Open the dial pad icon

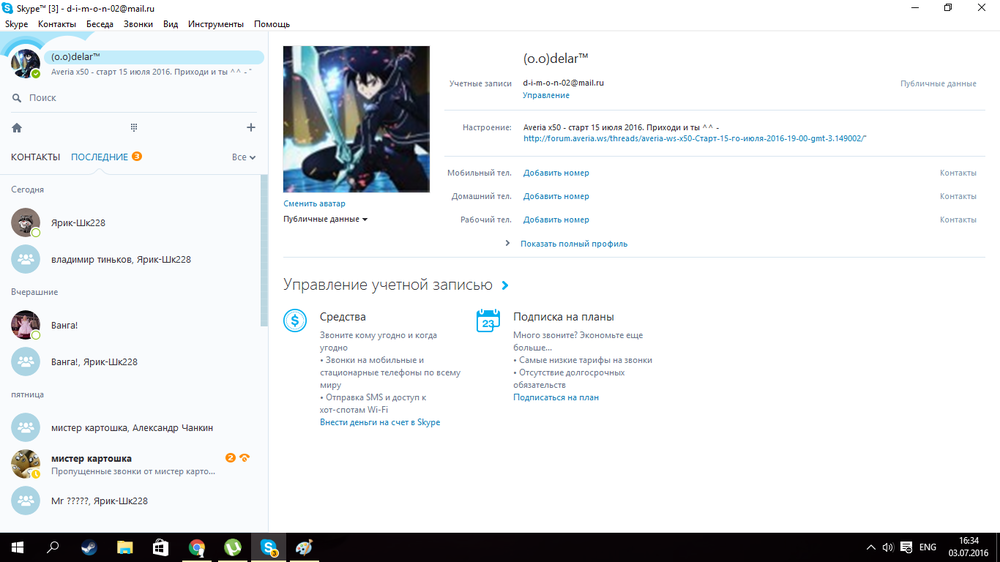134,128
